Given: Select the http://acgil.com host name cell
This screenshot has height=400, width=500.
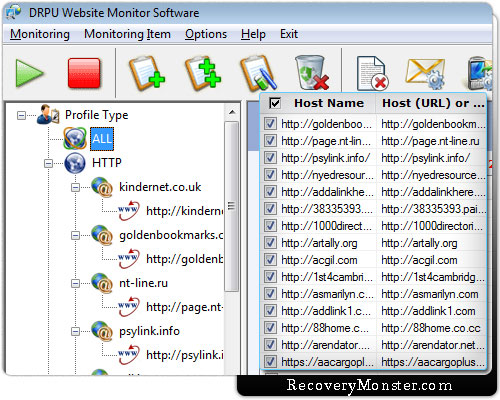Looking at the screenshot, I should coord(319,260).
